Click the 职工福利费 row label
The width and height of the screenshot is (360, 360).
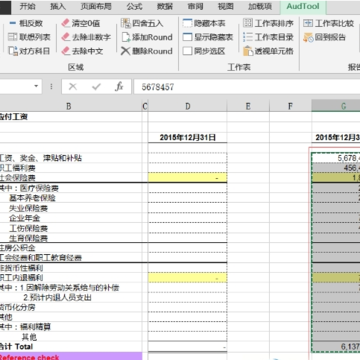(18, 168)
